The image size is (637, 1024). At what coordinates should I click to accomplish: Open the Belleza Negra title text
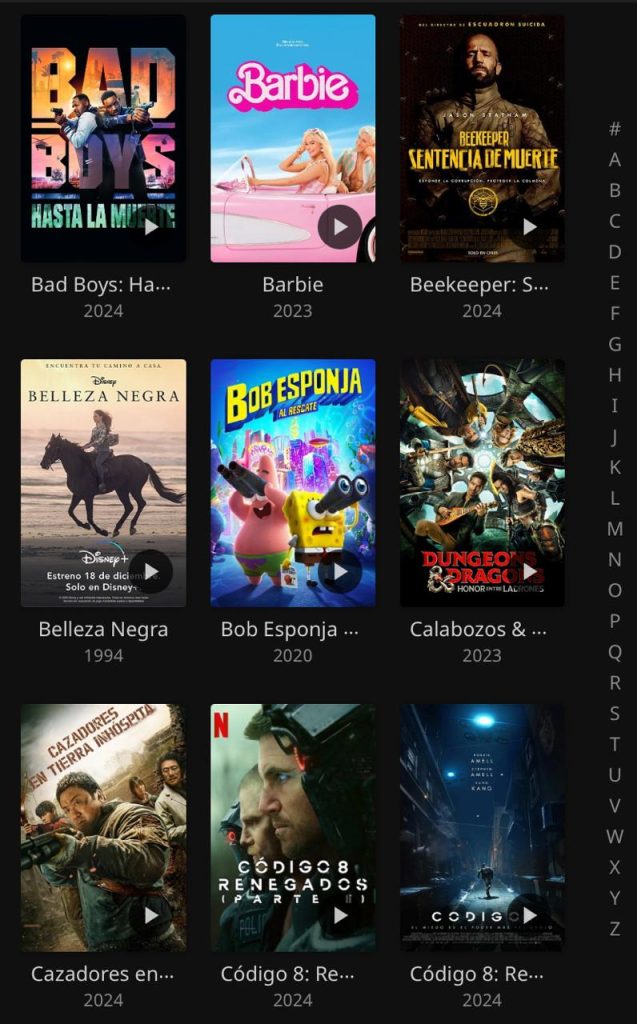pos(103,630)
